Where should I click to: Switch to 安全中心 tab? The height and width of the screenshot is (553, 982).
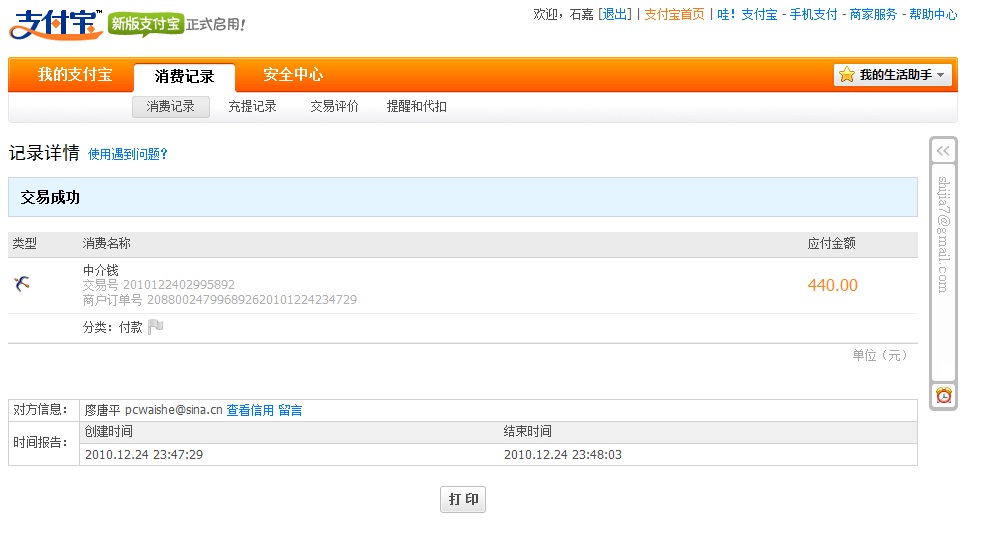[x=293, y=75]
